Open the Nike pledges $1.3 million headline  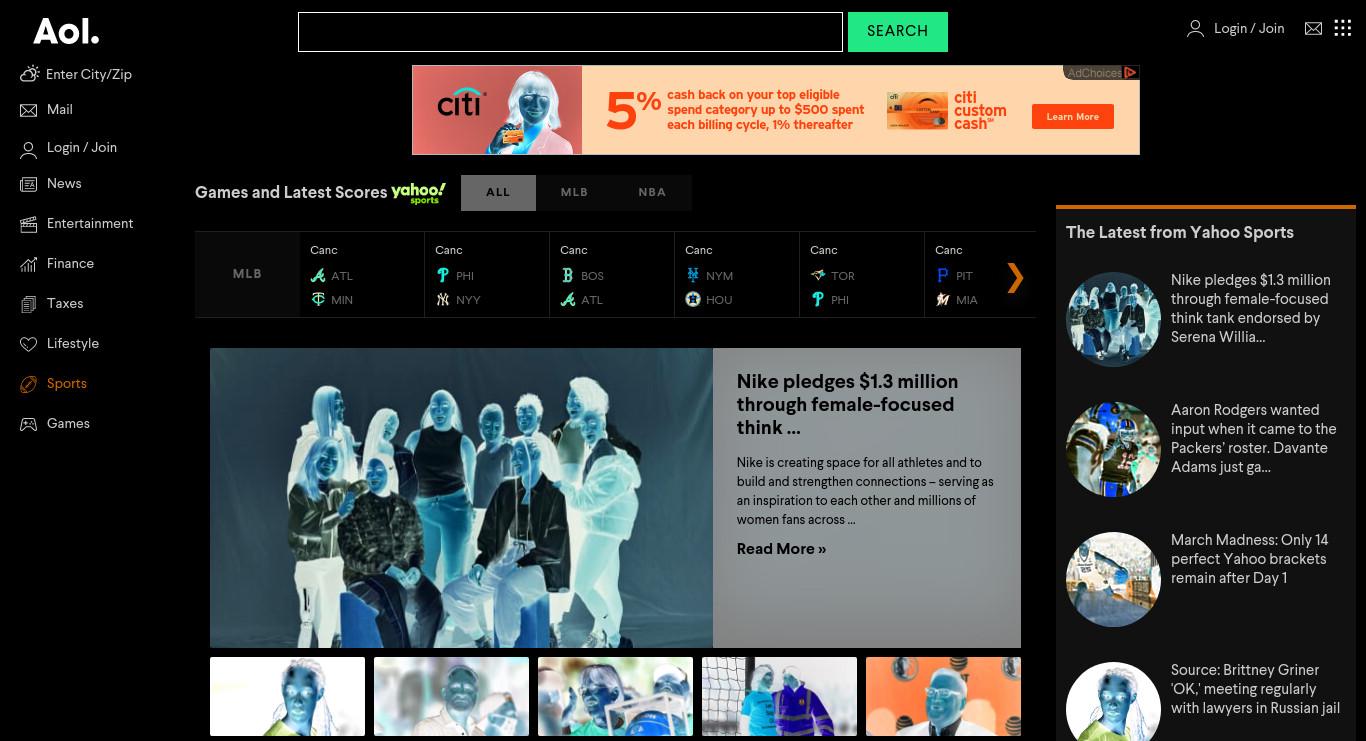pos(847,404)
